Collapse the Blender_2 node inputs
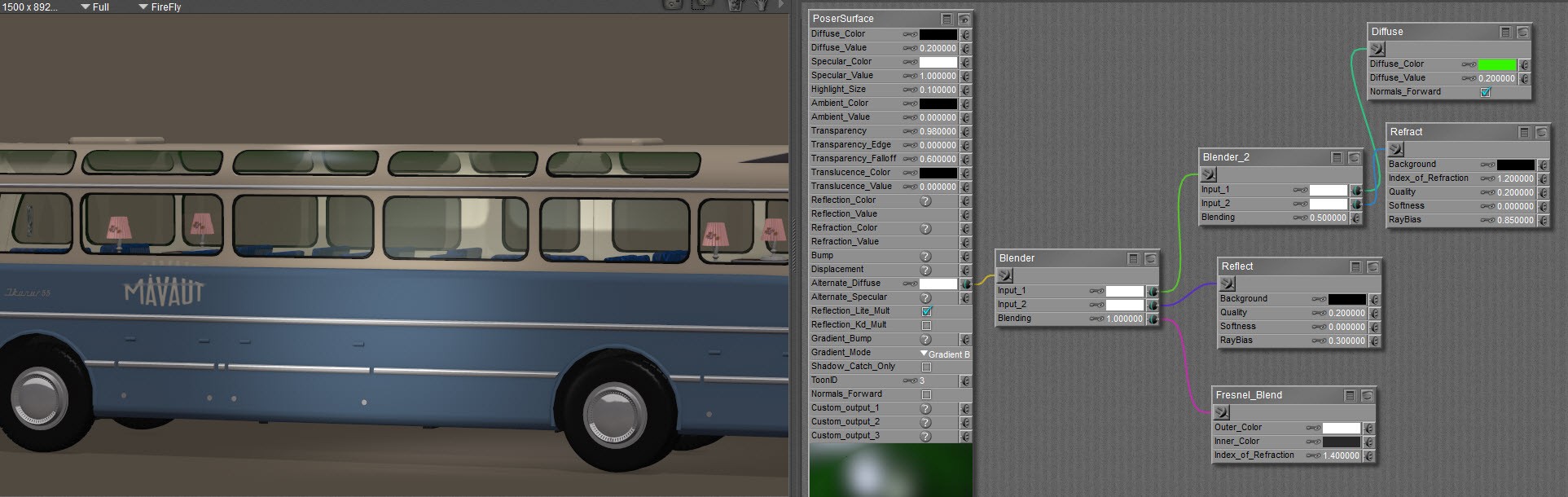This screenshot has height=497, width=1568. click(1337, 157)
